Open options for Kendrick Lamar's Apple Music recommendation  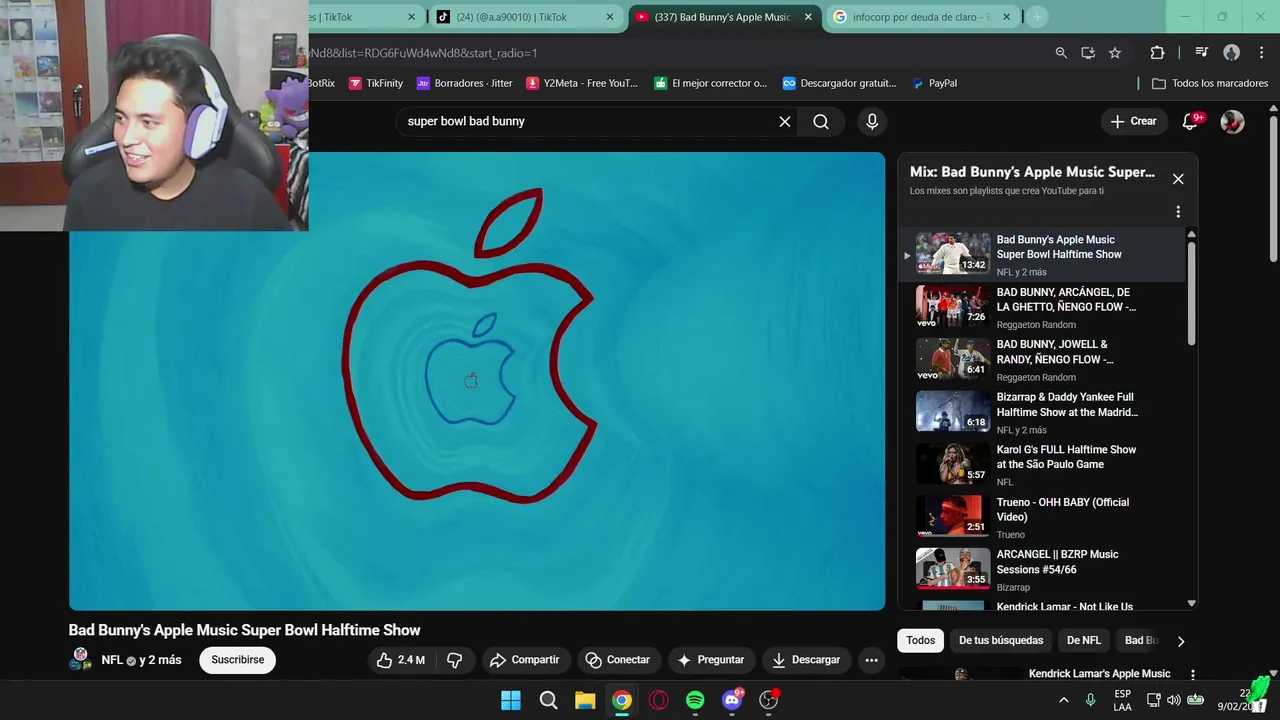[1192, 675]
